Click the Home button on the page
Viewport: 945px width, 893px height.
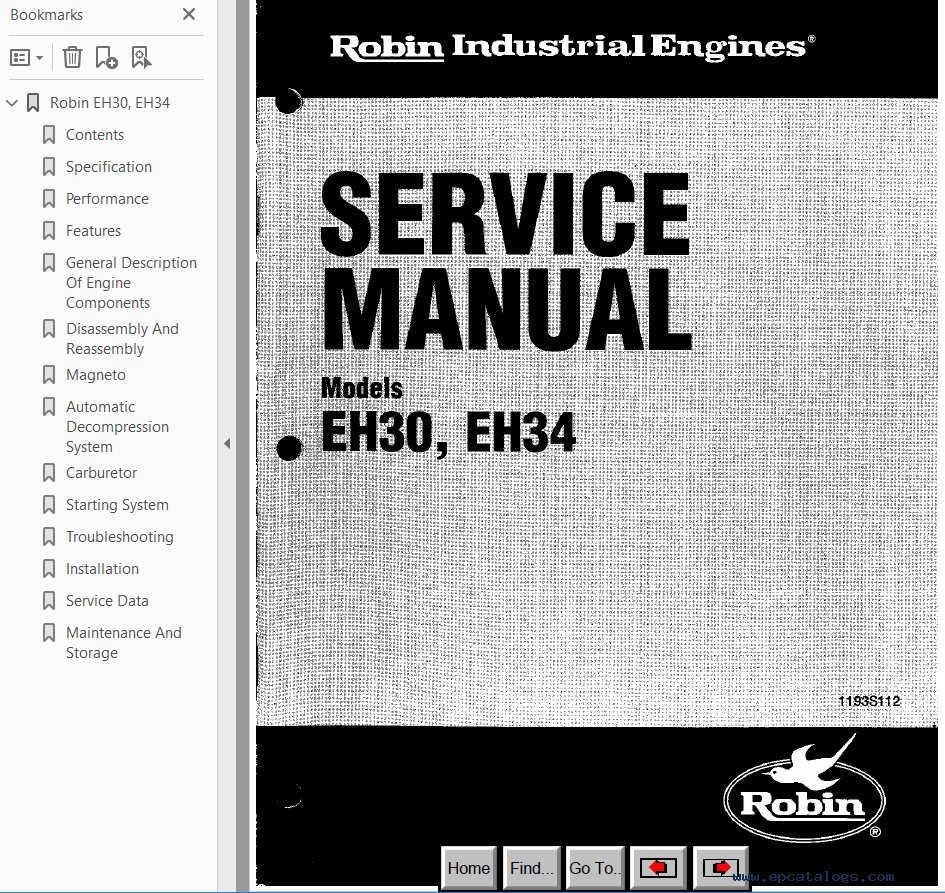point(469,868)
